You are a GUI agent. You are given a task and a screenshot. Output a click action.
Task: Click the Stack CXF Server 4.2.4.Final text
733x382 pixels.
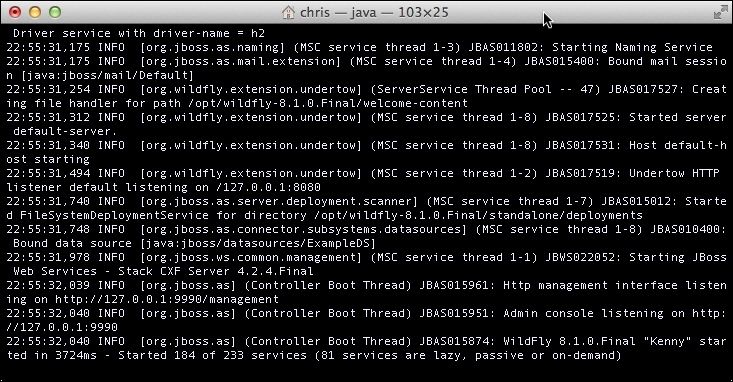tap(216, 271)
